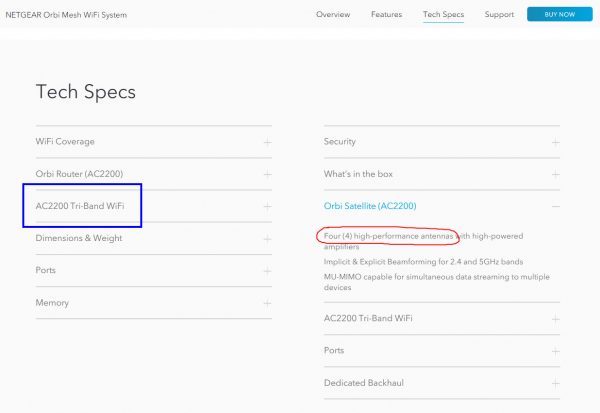Click the Dimensions & Weight heading
Image resolution: width=600 pixels, height=413 pixels.
pos(79,238)
